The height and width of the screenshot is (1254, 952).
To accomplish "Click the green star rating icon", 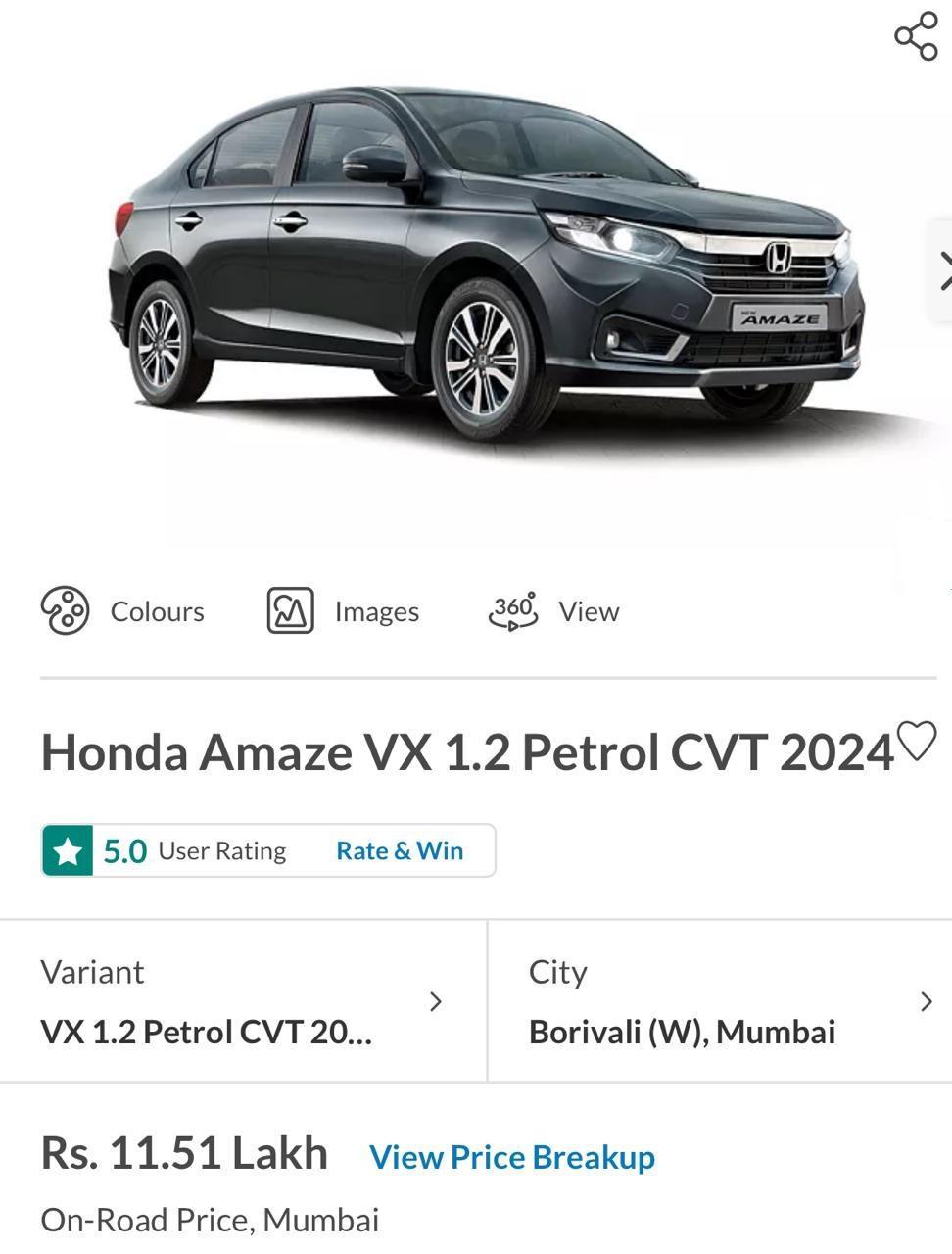I will [68, 850].
